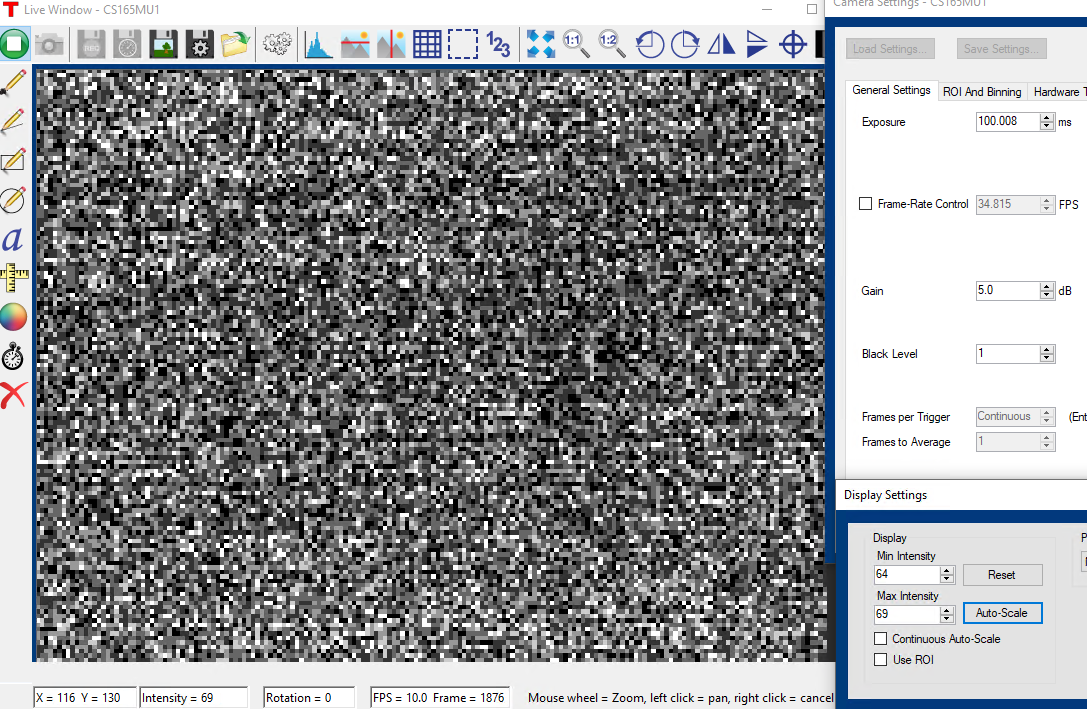The width and height of the screenshot is (1087, 709).
Task: Select the second pencil freehand tool
Action: 13,121
